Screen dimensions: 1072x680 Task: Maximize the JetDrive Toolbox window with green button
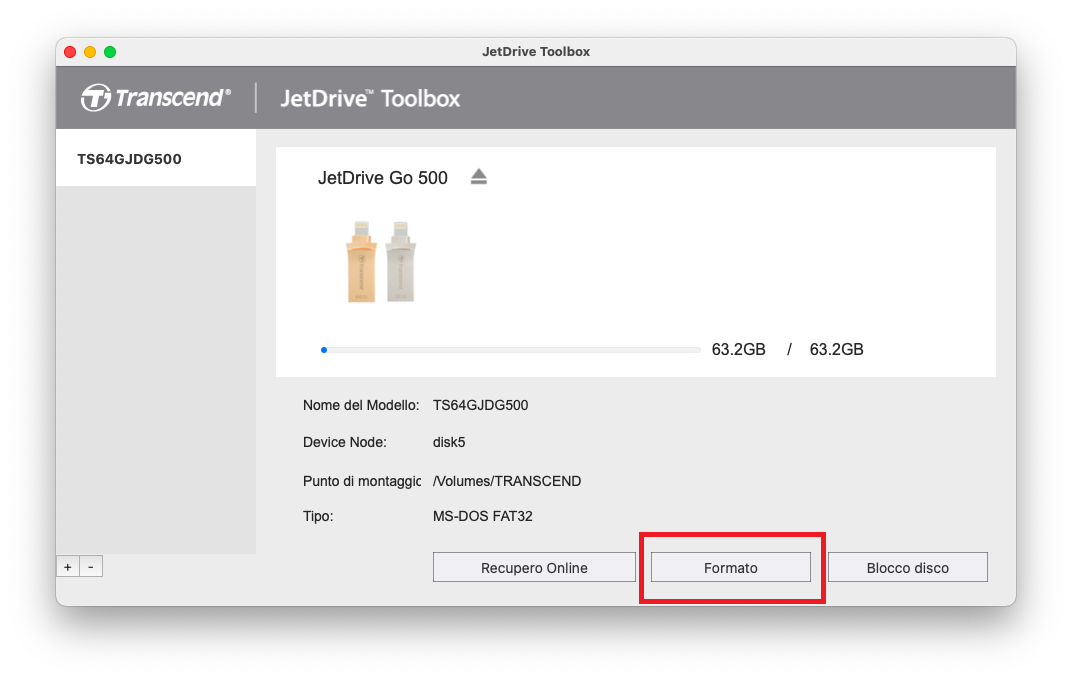[110, 52]
